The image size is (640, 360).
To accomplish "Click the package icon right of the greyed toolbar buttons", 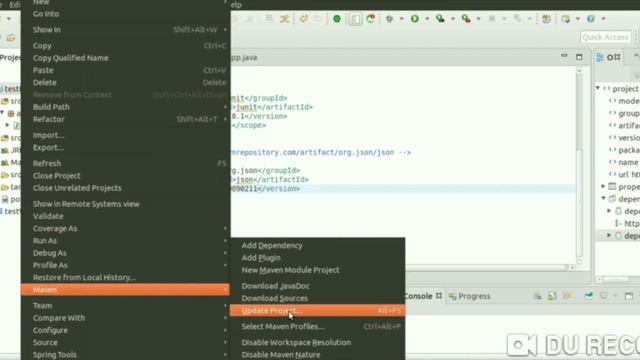I will point(546,19).
